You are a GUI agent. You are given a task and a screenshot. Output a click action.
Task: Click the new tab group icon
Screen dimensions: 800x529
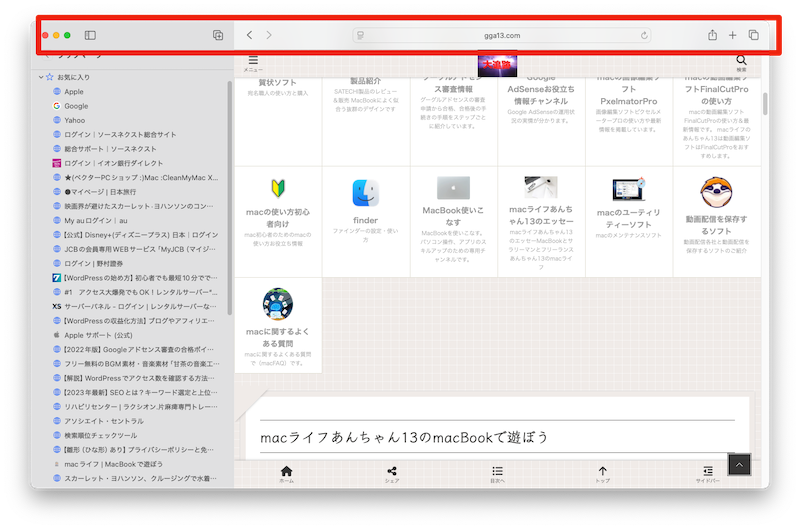point(218,35)
